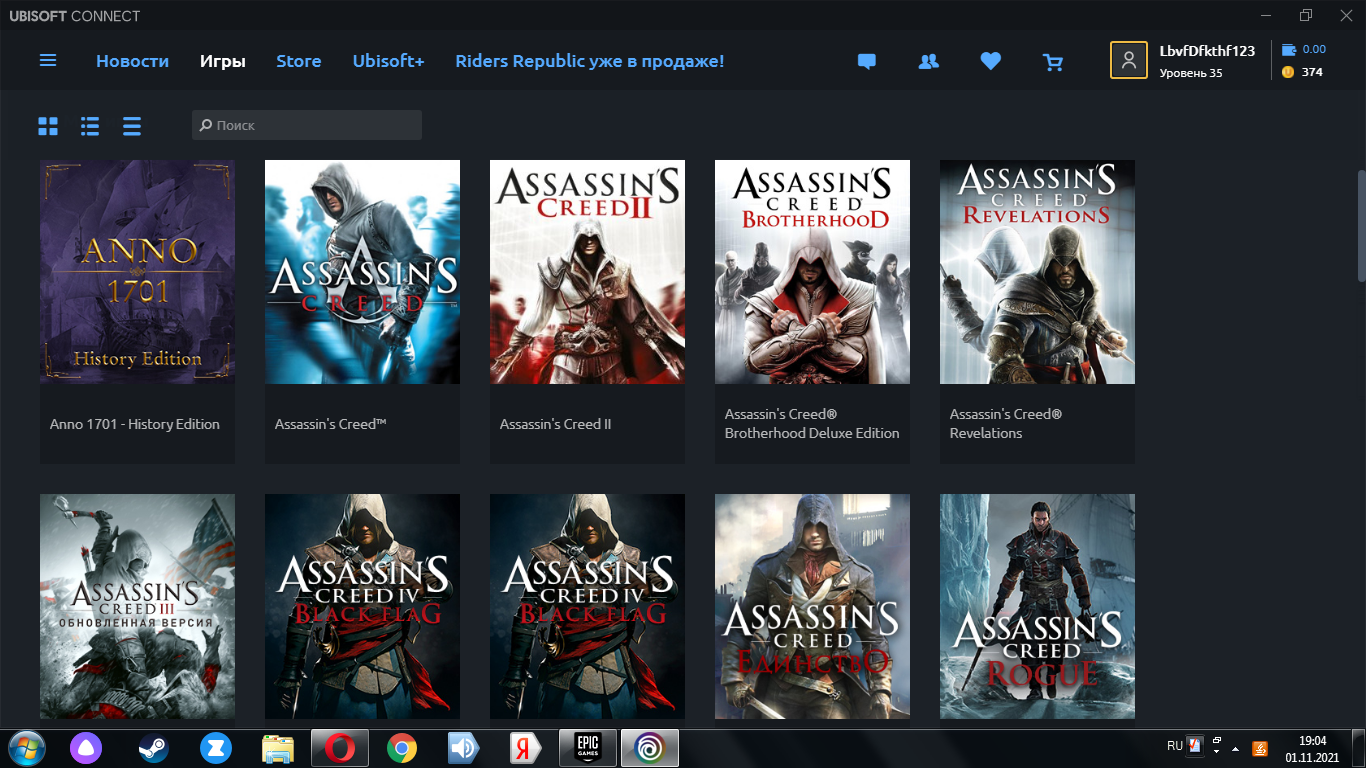Open Assassin's Creed Brotherhood cover
Viewport: 1366px width, 768px height.
tap(812, 272)
